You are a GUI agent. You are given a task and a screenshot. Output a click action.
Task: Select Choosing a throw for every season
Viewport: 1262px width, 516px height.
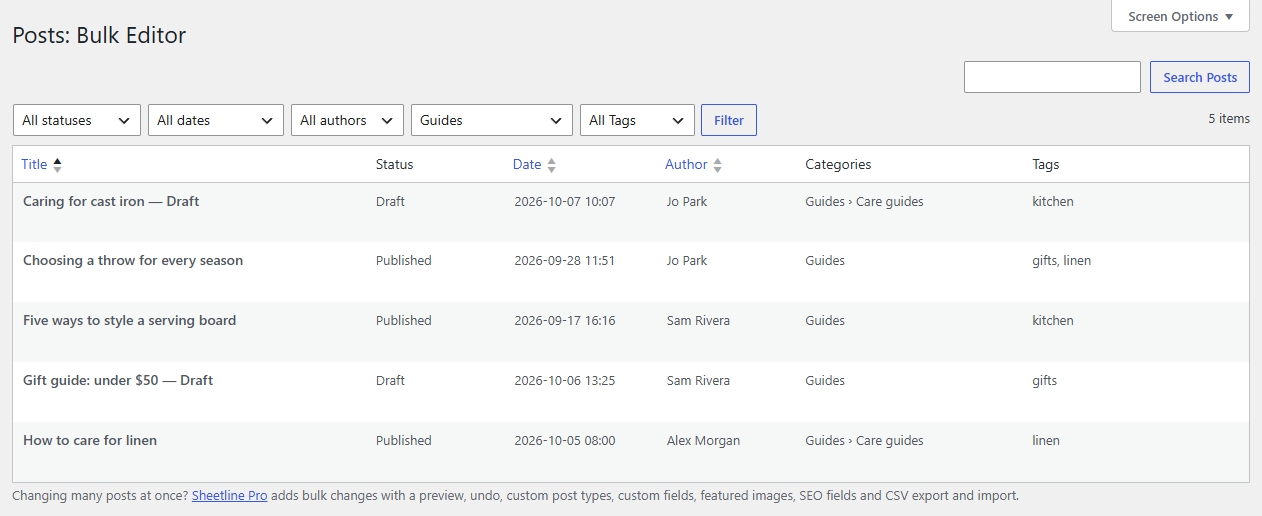(x=133, y=260)
